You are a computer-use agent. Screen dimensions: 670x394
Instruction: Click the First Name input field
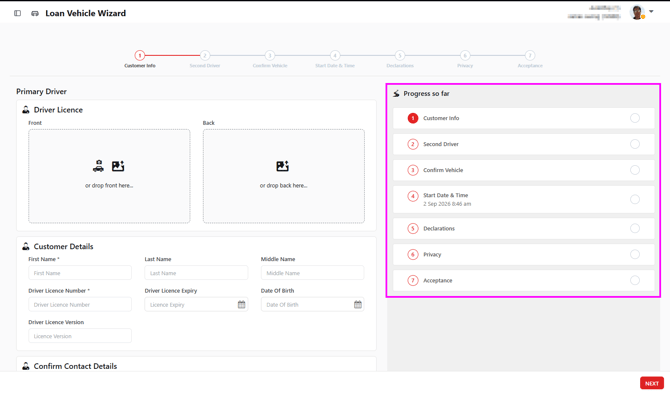(x=80, y=273)
